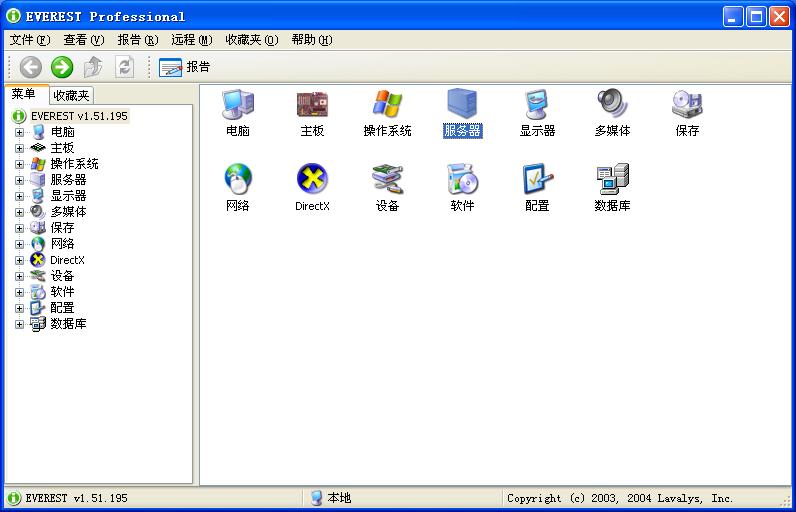Viewport: 796px width, 512px height.
Task: Select 设备 in the tree
Action: [62, 276]
